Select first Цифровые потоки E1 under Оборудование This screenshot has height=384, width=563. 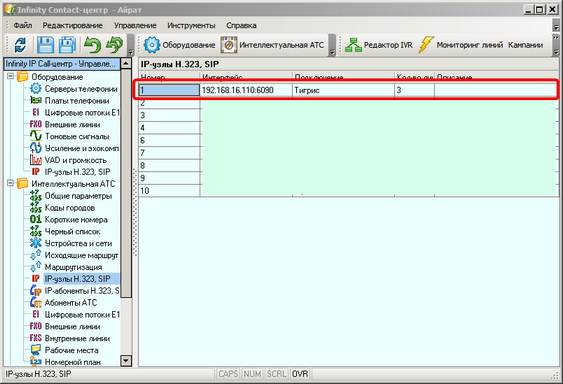82,113
